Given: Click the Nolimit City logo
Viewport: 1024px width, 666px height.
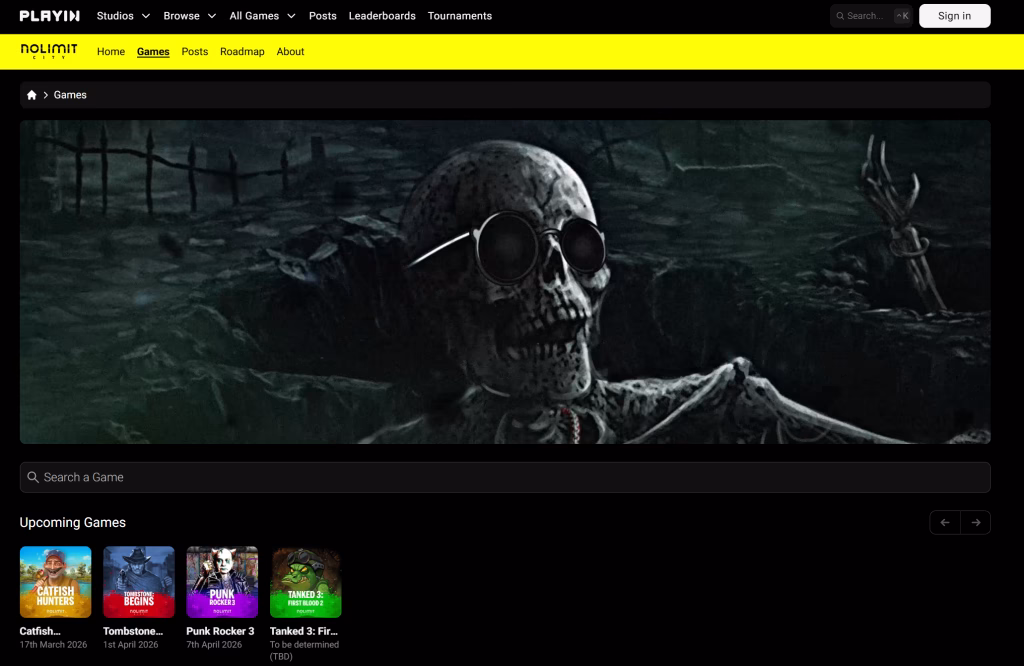Looking at the screenshot, I should pos(48,51).
